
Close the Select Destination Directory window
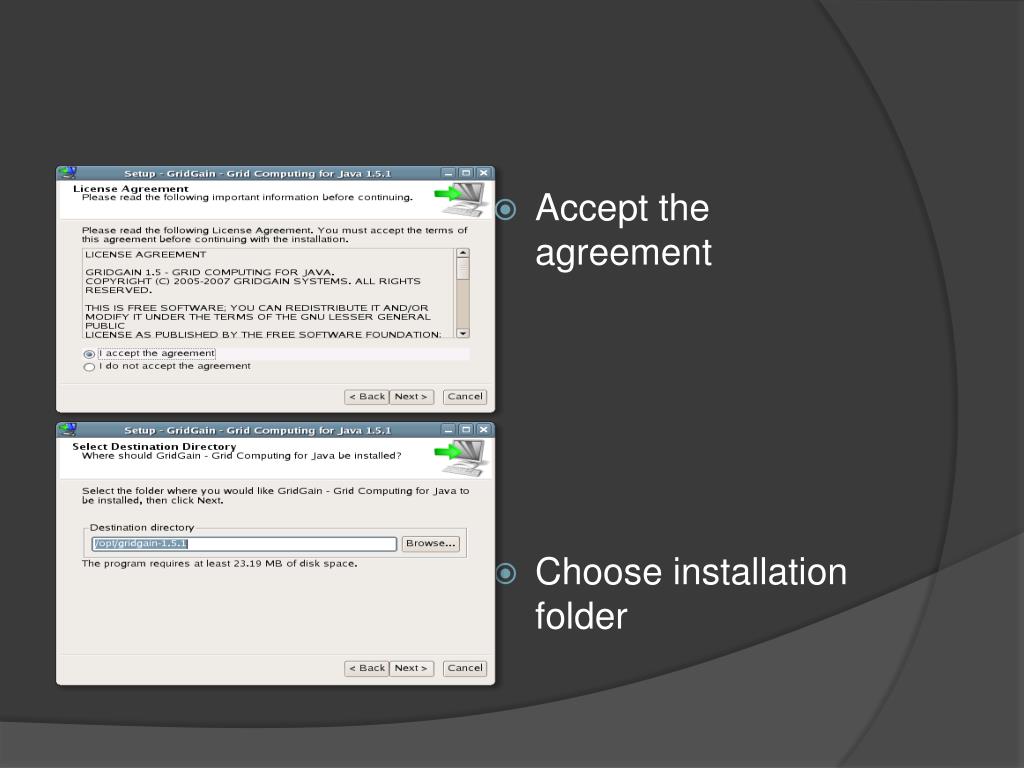pos(483,430)
